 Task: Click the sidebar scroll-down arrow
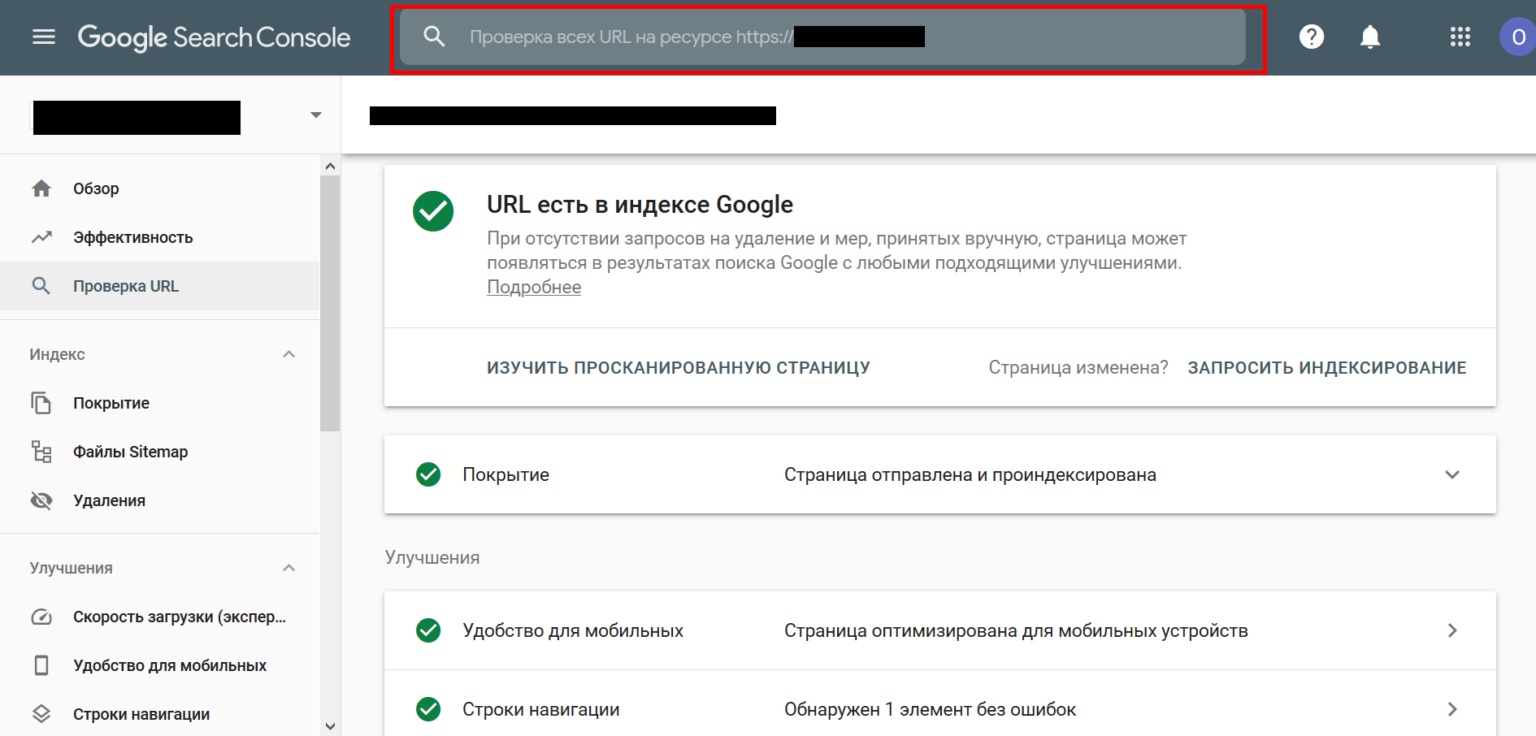tap(330, 725)
